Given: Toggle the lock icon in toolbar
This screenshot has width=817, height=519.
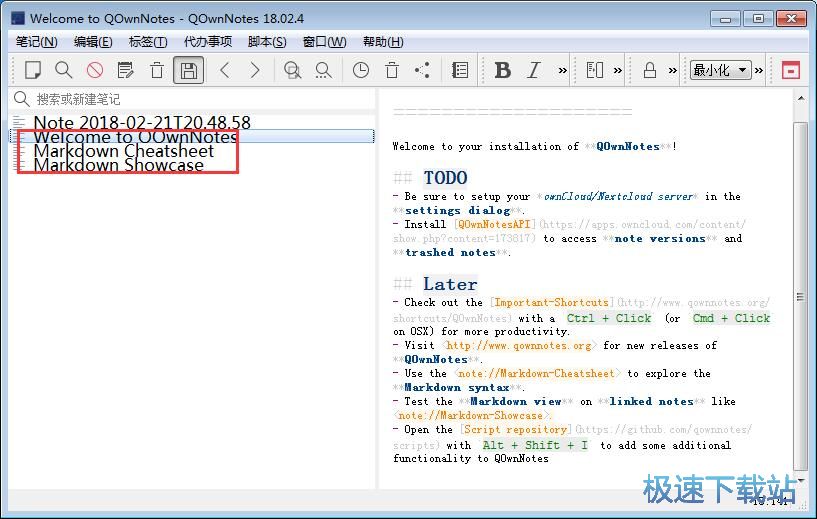Looking at the screenshot, I should (649, 70).
